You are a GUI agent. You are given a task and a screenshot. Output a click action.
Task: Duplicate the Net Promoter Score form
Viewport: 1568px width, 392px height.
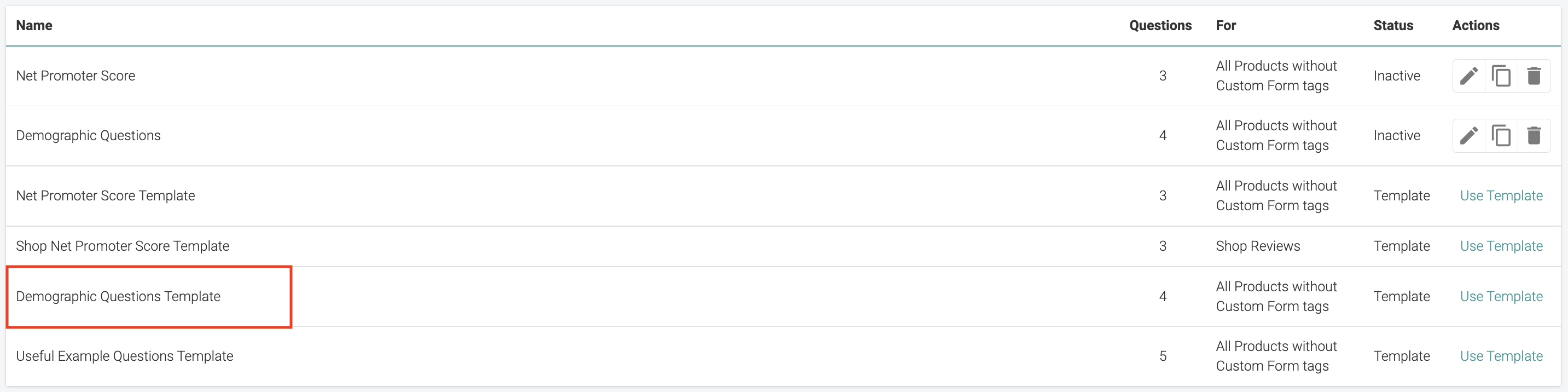point(1502,76)
